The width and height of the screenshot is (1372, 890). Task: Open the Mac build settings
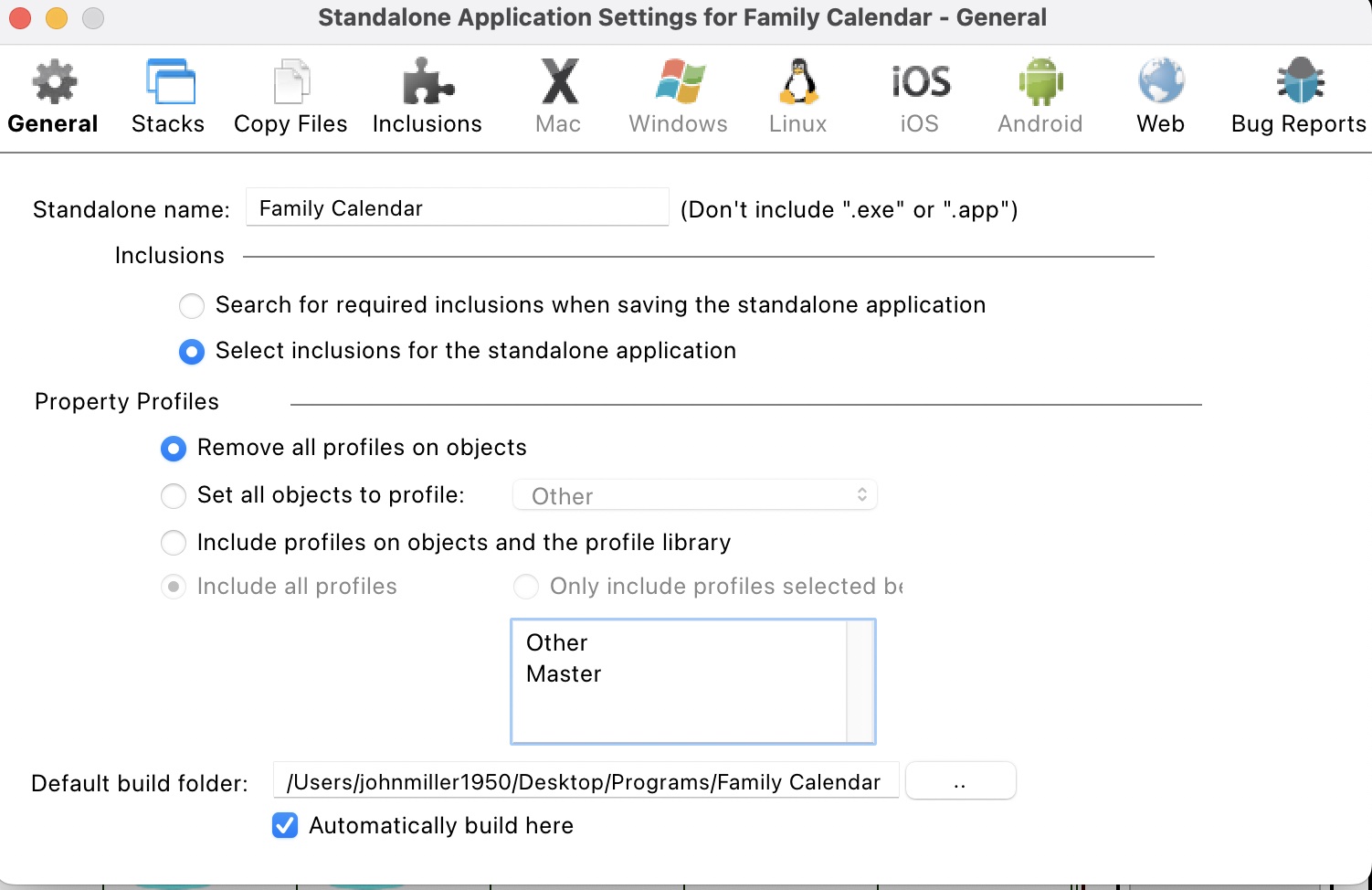pyautogui.click(x=558, y=97)
